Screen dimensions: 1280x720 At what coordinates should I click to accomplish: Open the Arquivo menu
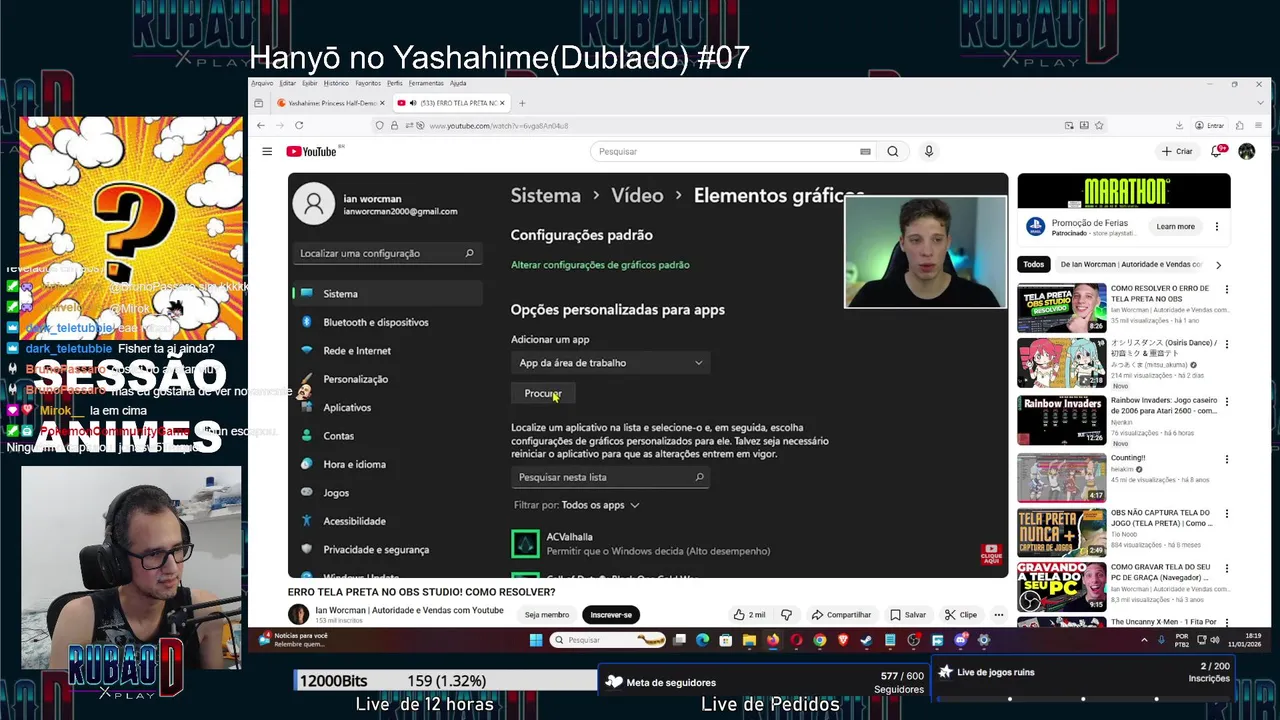[x=262, y=83]
